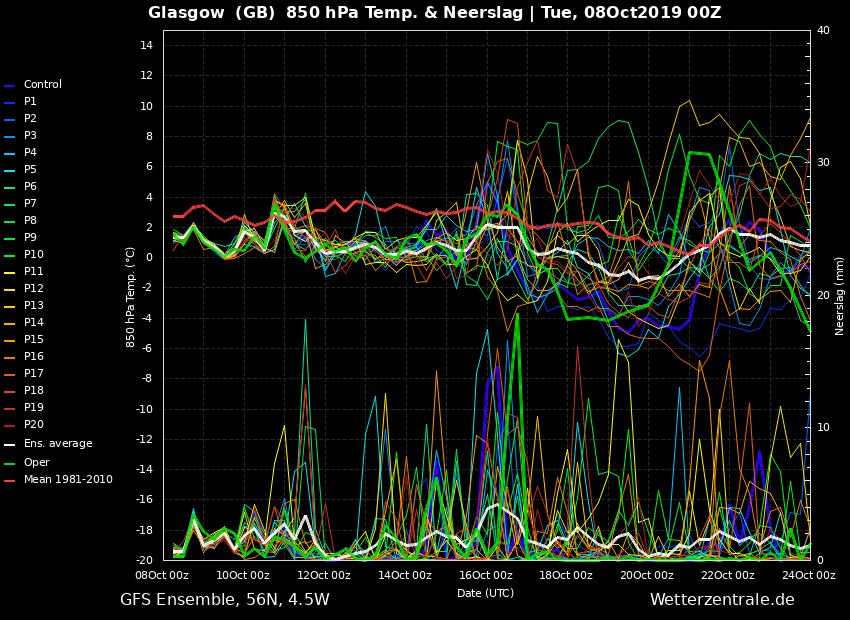The width and height of the screenshot is (850, 620).
Task: Click the GFS Ensemble, 56N, 4.5W caption
Action: click(x=224, y=600)
